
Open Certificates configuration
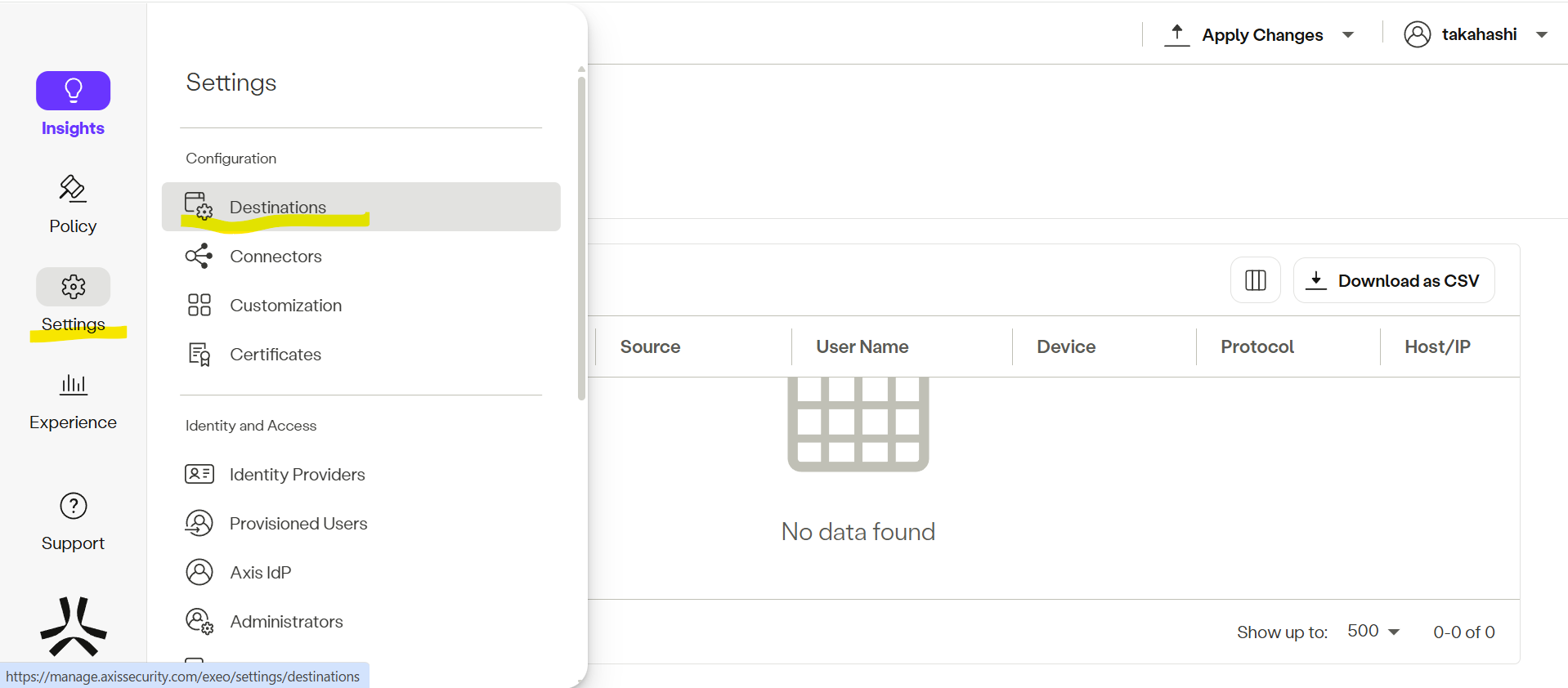tap(275, 355)
